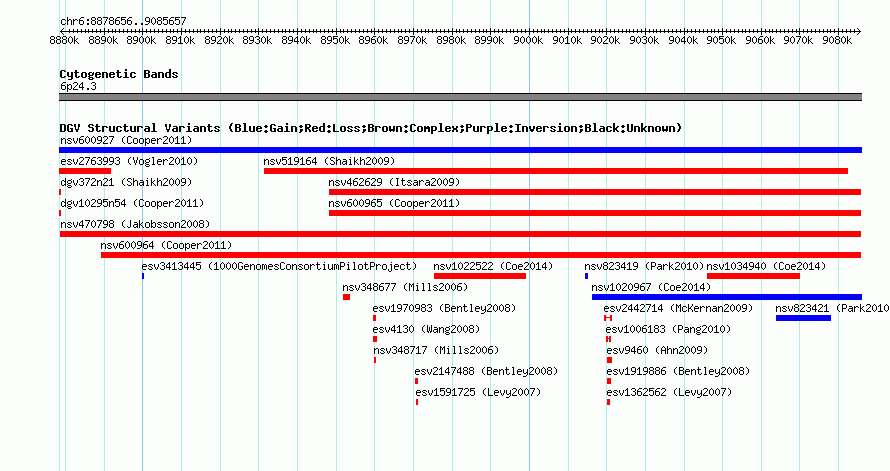
Task: Open the esv2442714 (McKernan2009) label
Action: (678, 308)
